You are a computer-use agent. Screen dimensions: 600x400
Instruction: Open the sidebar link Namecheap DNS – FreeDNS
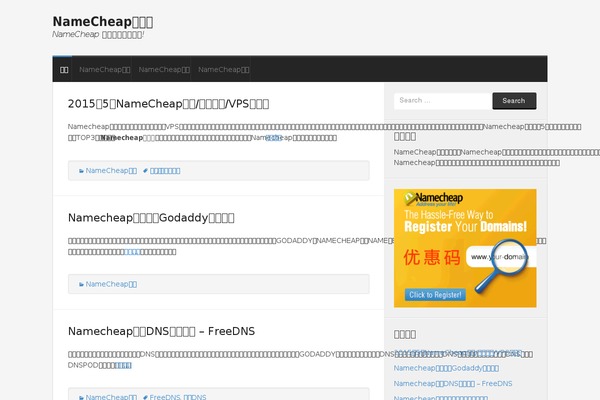click(453, 384)
